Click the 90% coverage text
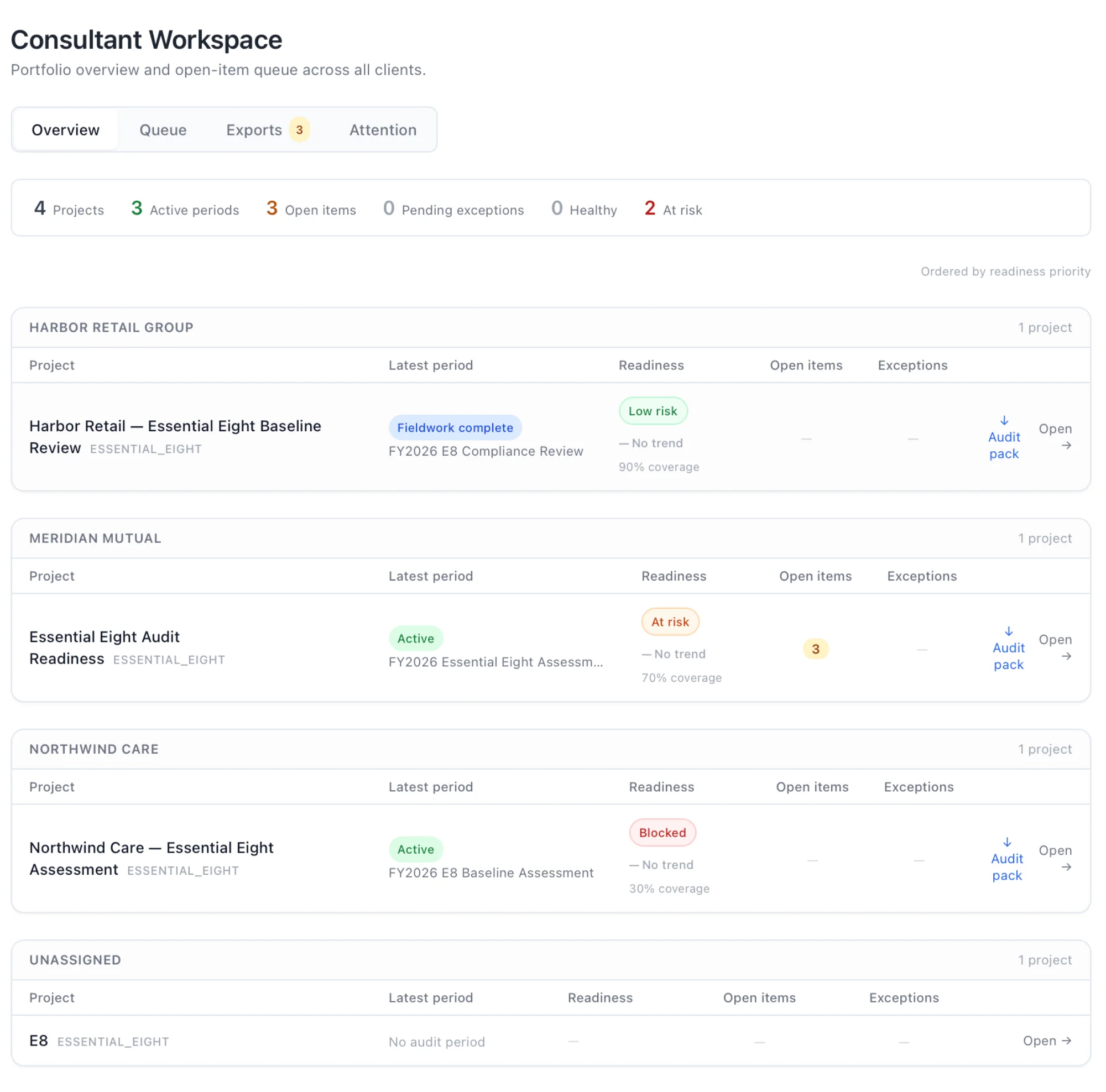The image size is (1106, 1092). pyautogui.click(x=658, y=467)
